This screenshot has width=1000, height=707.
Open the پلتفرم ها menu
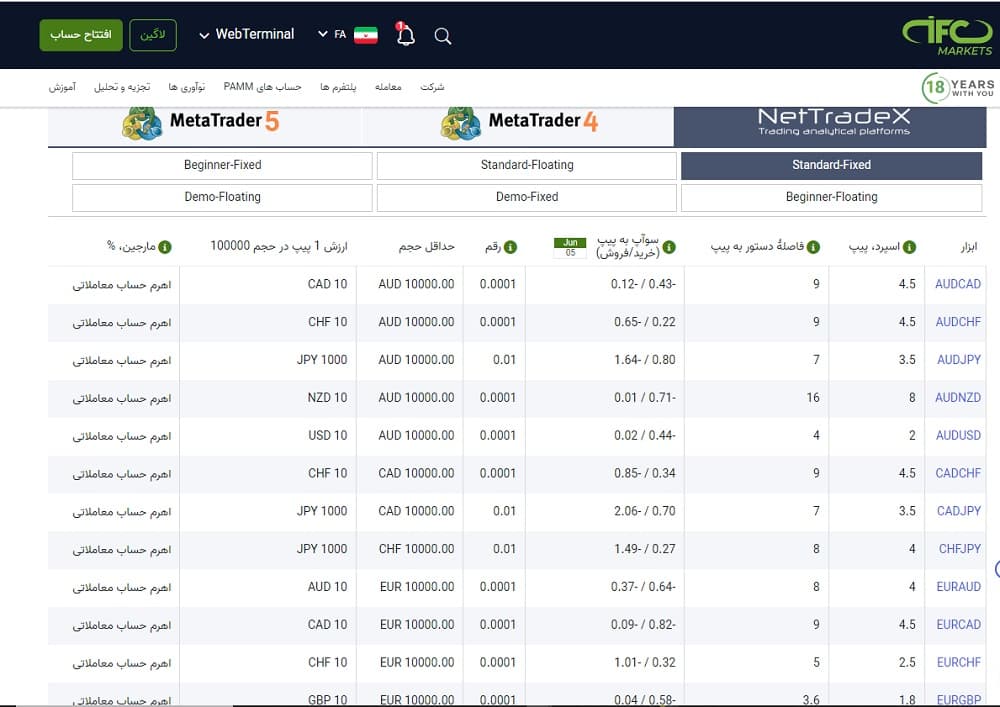(x=338, y=87)
